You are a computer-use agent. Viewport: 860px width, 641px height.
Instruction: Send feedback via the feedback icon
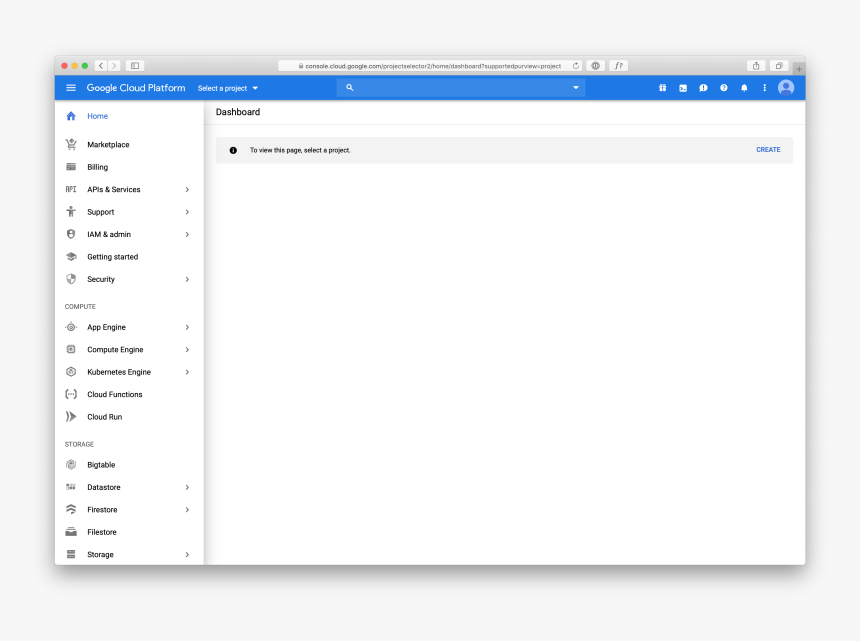click(703, 88)
